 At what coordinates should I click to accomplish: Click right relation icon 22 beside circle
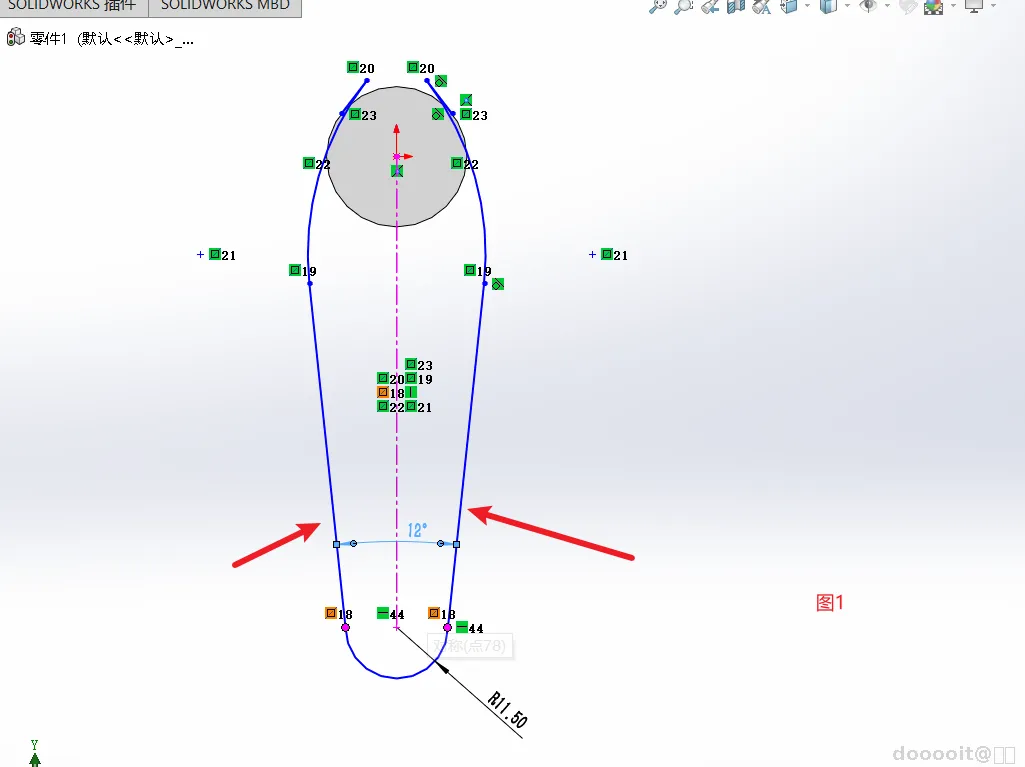click(x=457, y=163)
